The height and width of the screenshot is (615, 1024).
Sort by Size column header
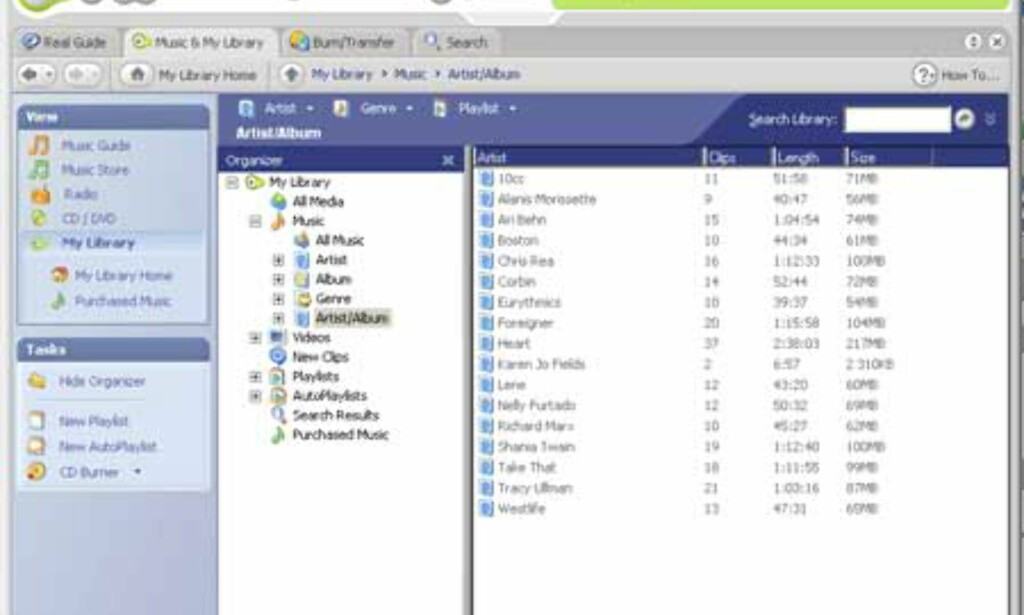pyautogui.click(x=888, y=158)
